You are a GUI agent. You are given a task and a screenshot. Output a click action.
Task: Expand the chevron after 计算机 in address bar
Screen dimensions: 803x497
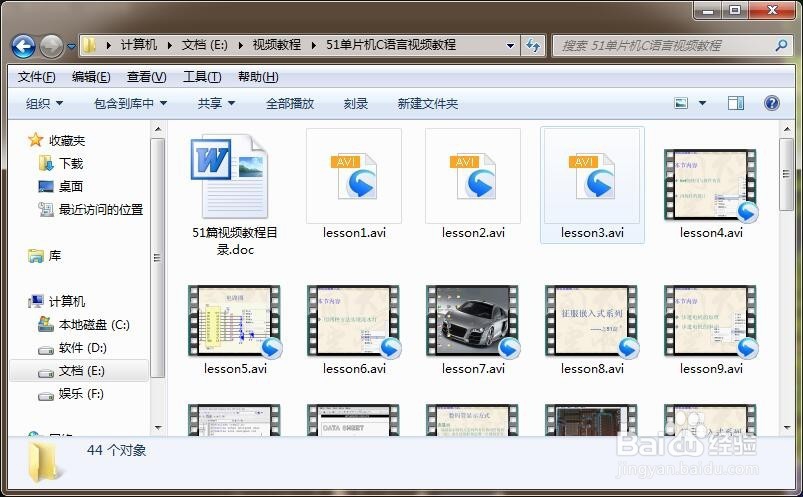click(170, 45)
